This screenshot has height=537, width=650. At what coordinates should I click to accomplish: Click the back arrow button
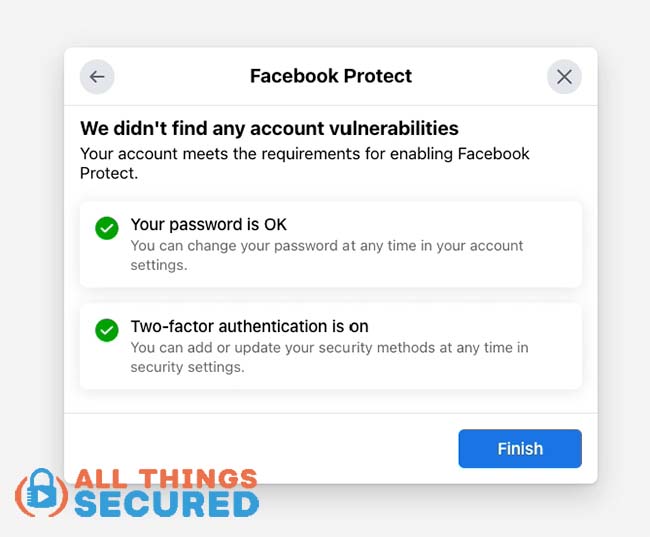pos(97,77)
